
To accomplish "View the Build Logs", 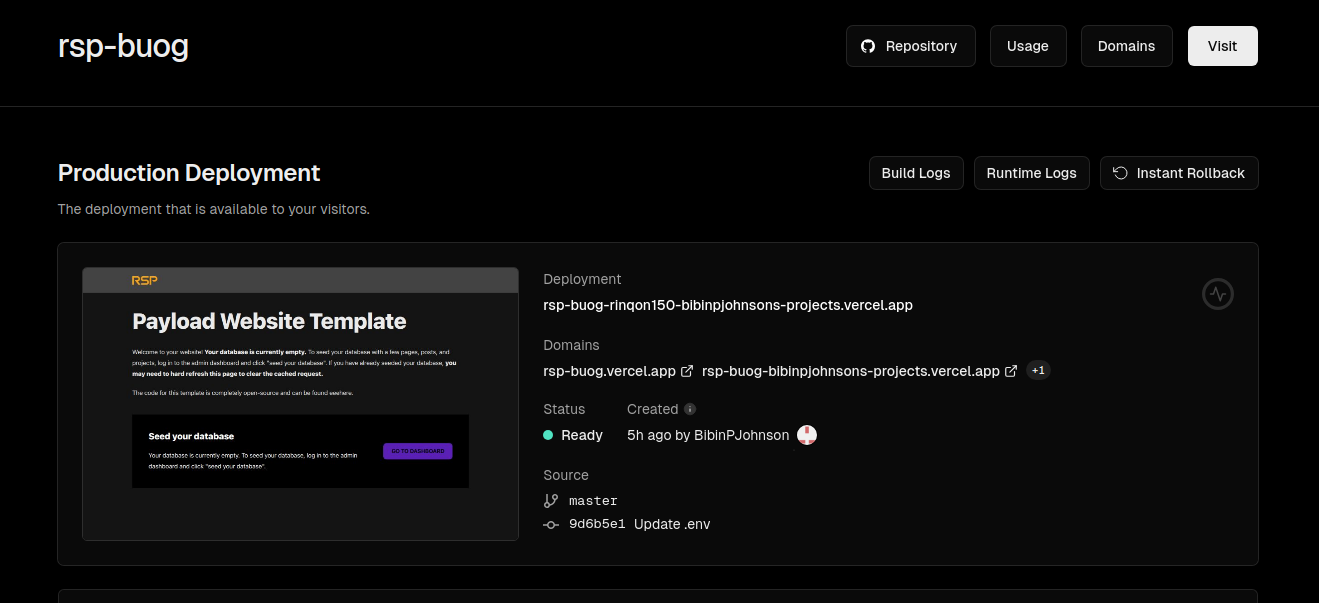I will point(915,173).
